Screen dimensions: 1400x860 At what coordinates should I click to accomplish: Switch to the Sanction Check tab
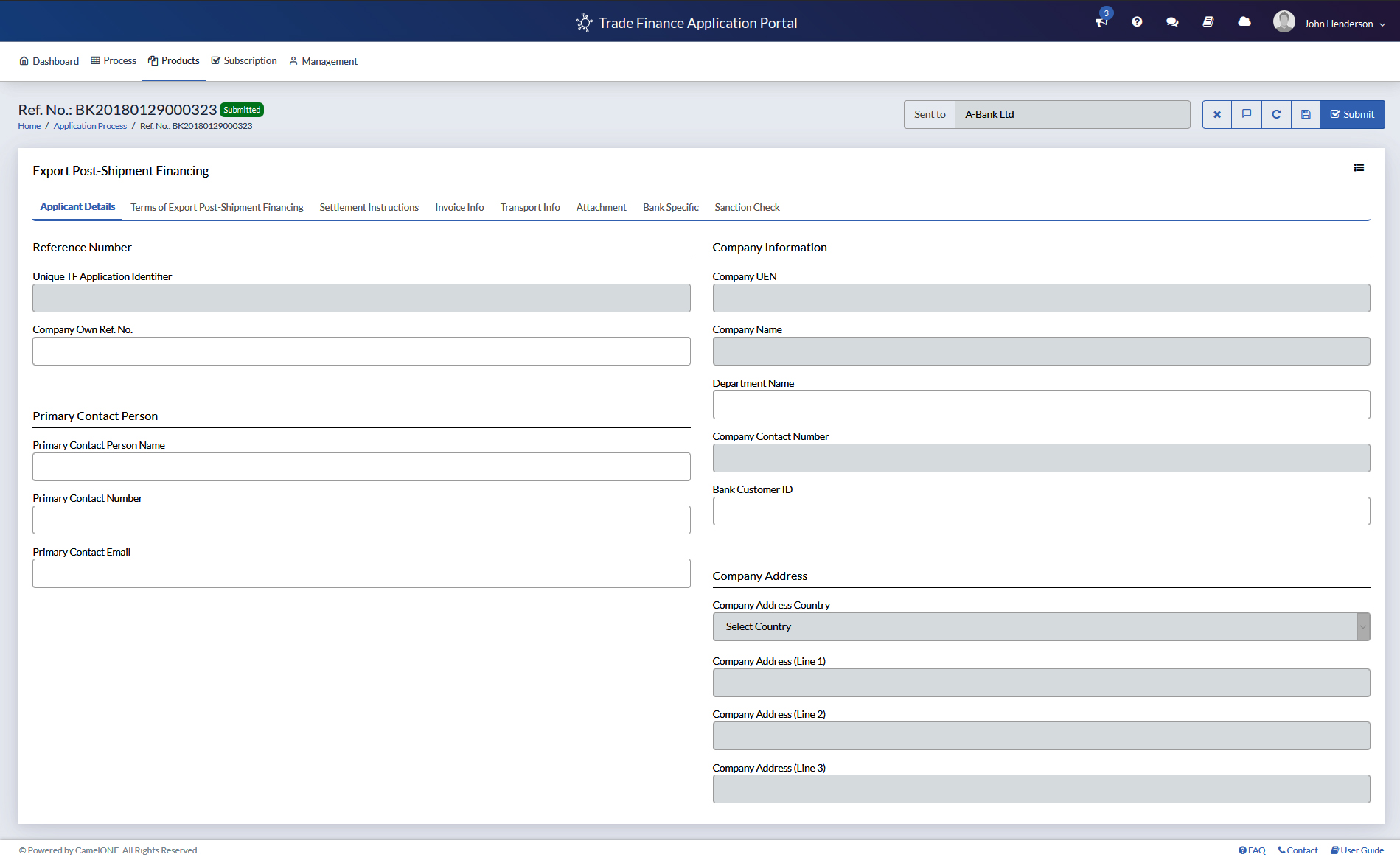click(x=747, y=207)
